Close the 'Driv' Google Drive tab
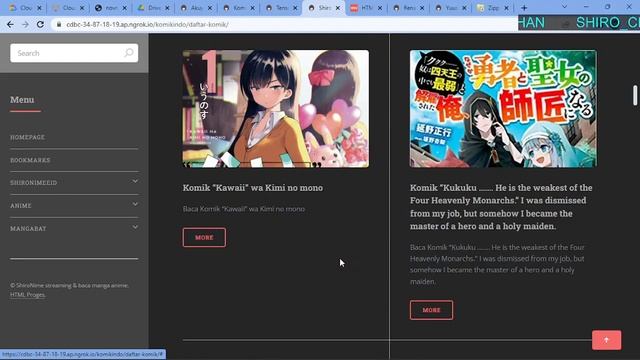Viewport: 640px width, 360px height. [x=167, y=8]
